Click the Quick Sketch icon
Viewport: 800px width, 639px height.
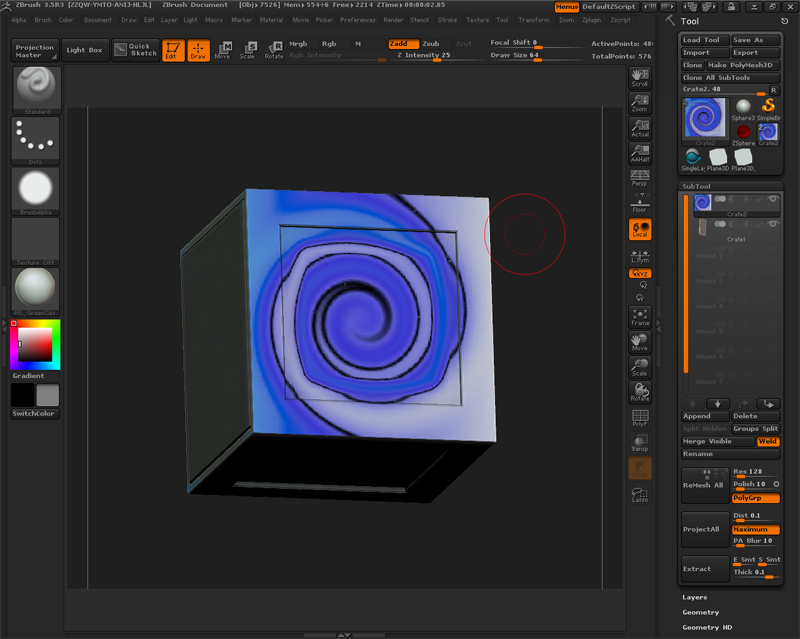(134, 49)
